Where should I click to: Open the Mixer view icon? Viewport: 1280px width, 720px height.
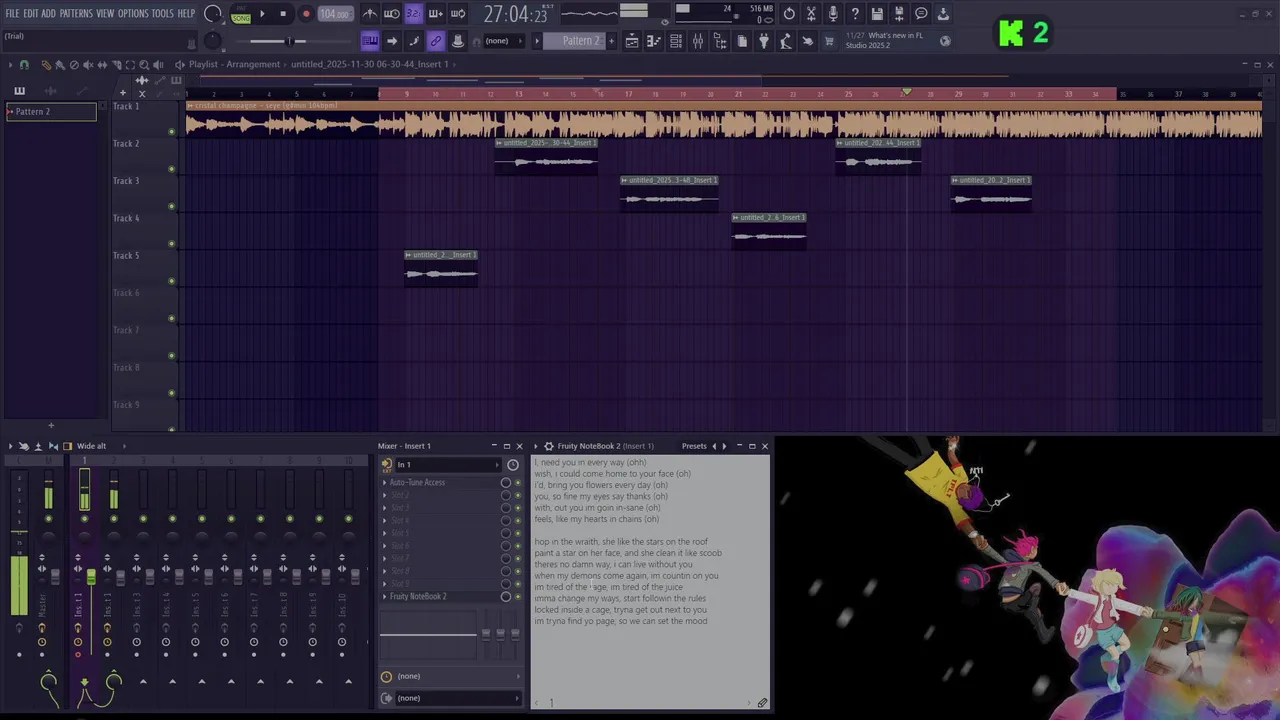click(698, 41)
